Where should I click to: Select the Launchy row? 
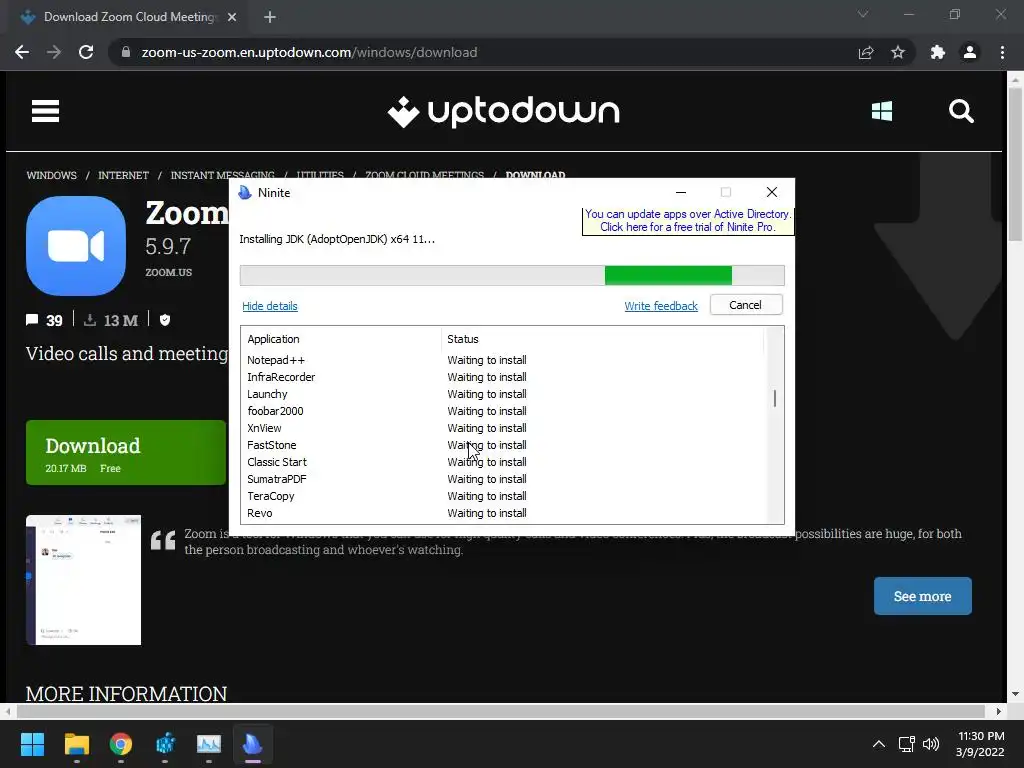pyautogui.click(x=503, y=394)
